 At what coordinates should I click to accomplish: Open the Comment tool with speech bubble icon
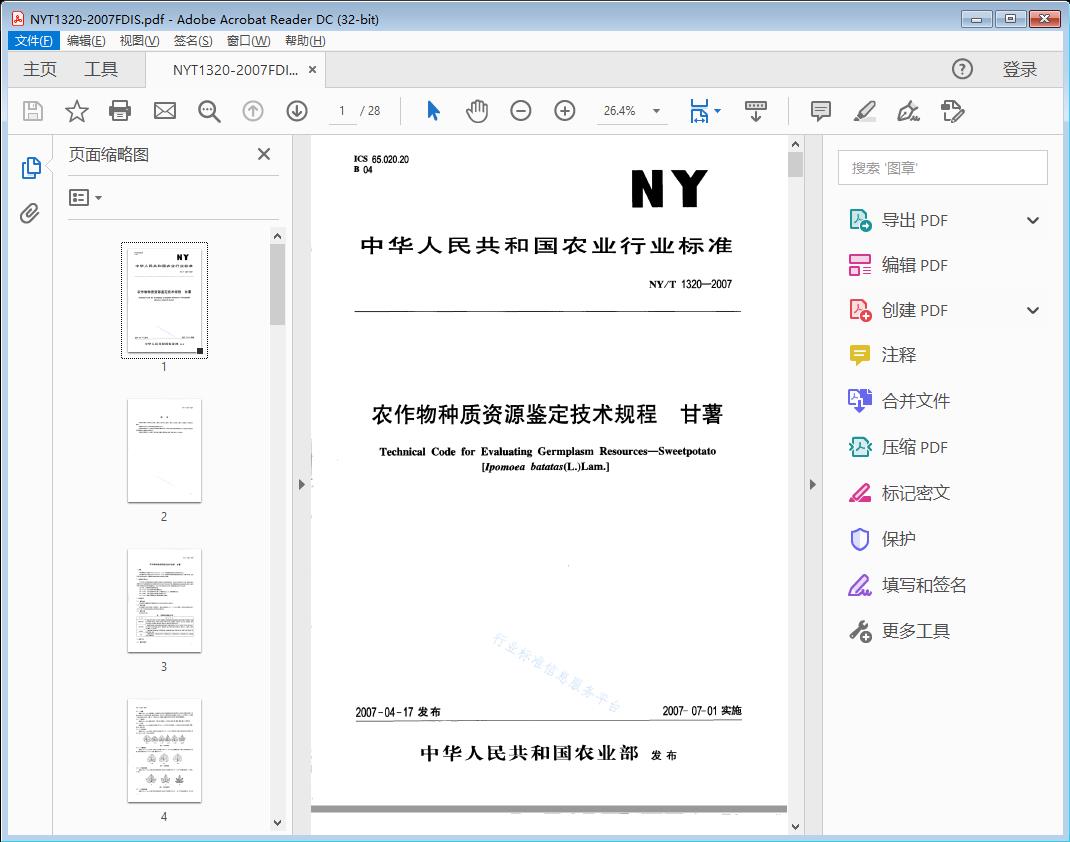[820, 111]
